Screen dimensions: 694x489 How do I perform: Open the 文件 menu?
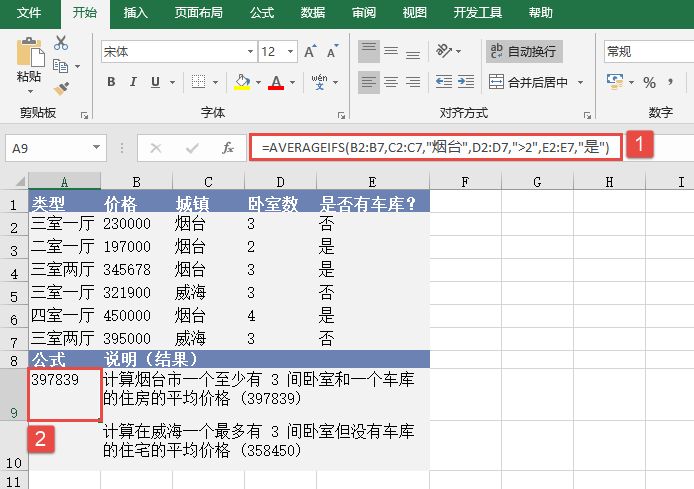pos(30,13)
